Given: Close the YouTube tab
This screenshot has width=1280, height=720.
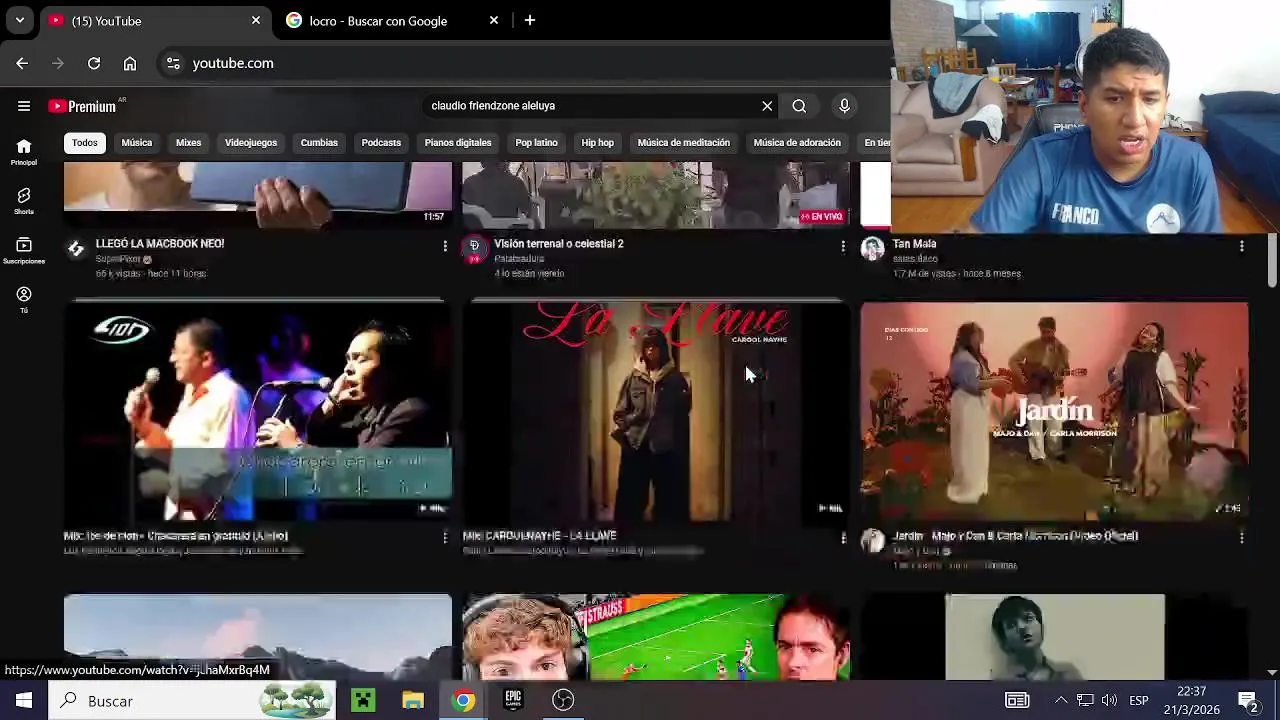Looking at the screenshot, I should 256,20.
